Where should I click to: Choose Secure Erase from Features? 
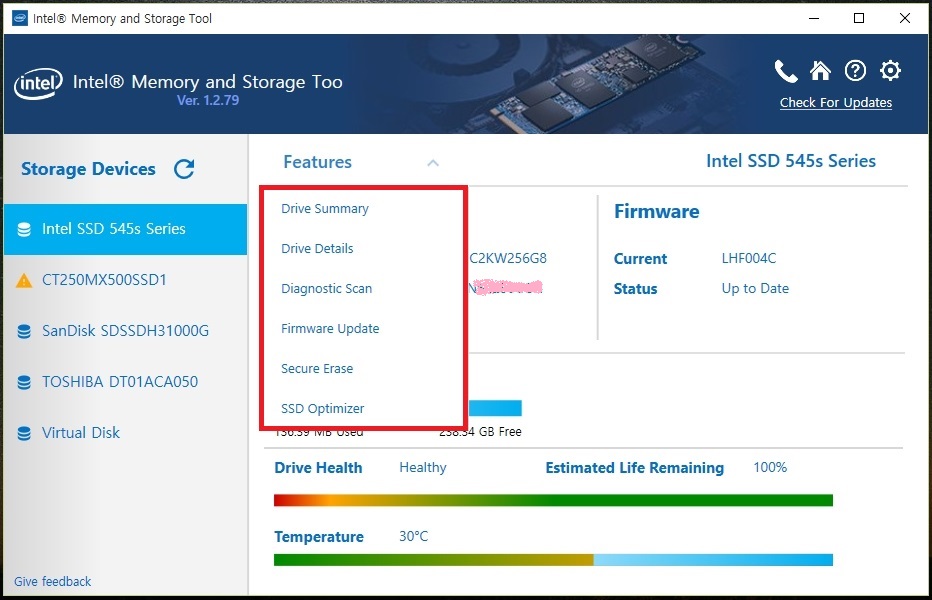tap(317, 369)
